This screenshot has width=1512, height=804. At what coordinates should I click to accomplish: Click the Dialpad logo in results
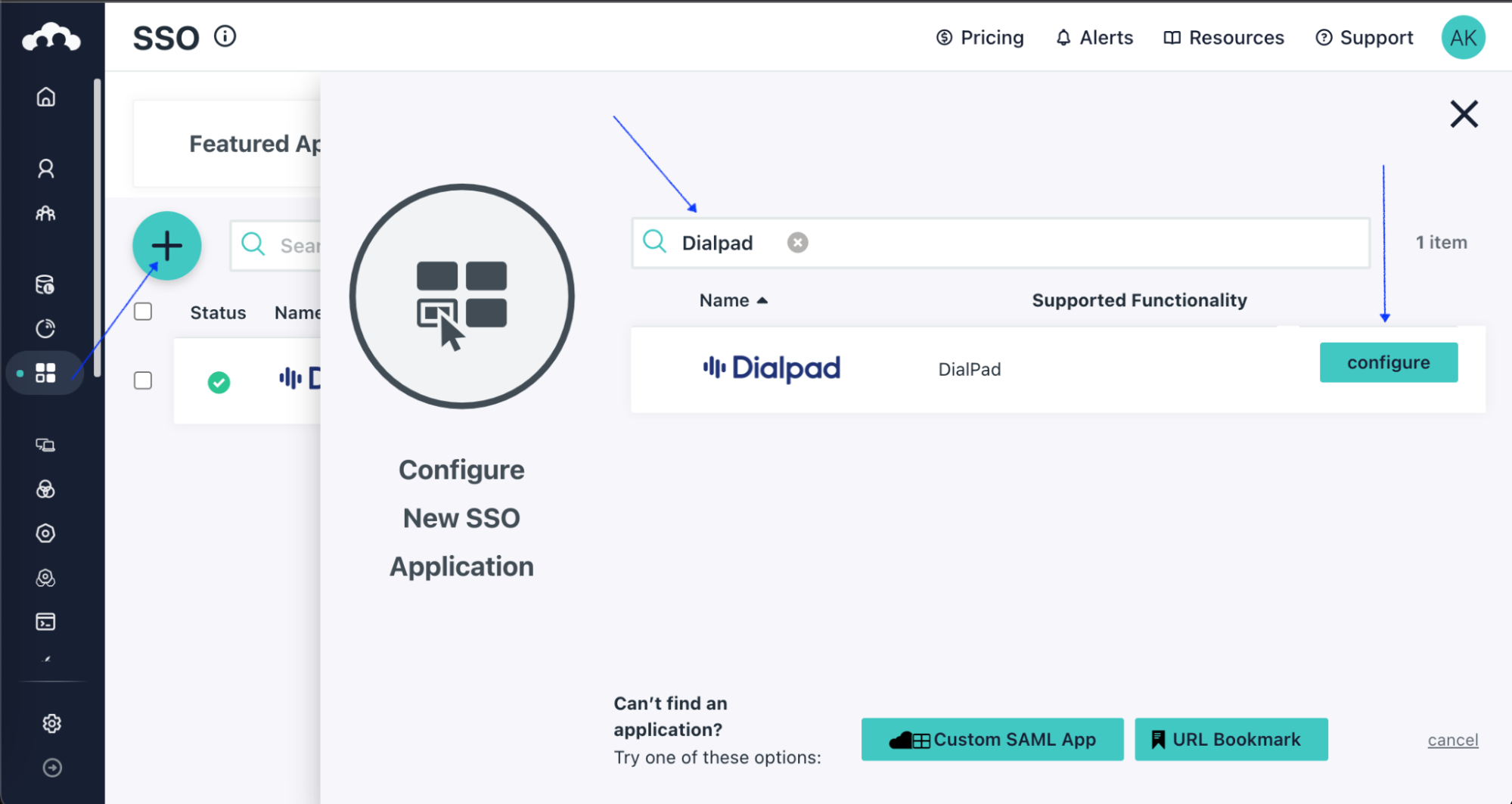coord(772,368)
